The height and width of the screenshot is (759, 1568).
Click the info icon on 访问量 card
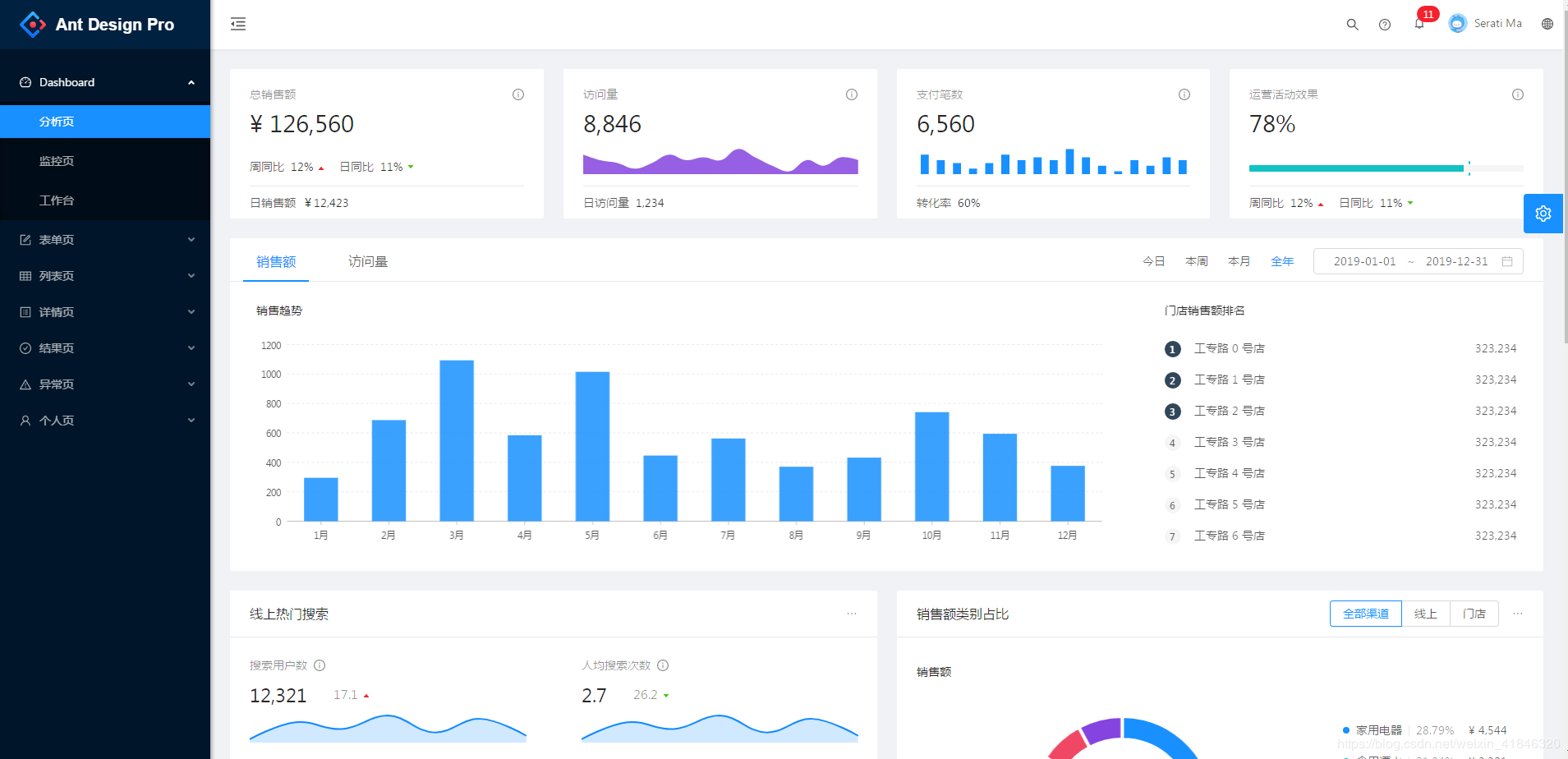point(852,94)
